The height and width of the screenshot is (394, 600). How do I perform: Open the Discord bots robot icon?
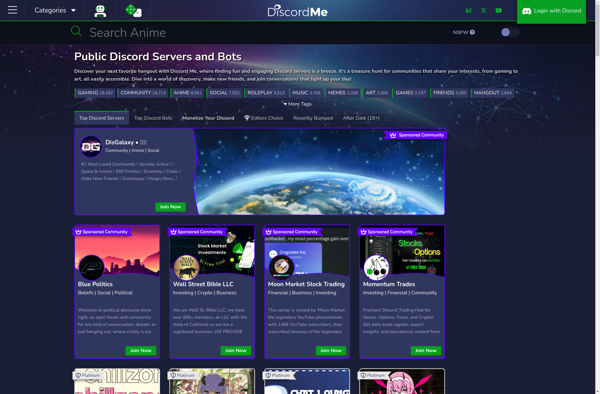click(100, 11)
